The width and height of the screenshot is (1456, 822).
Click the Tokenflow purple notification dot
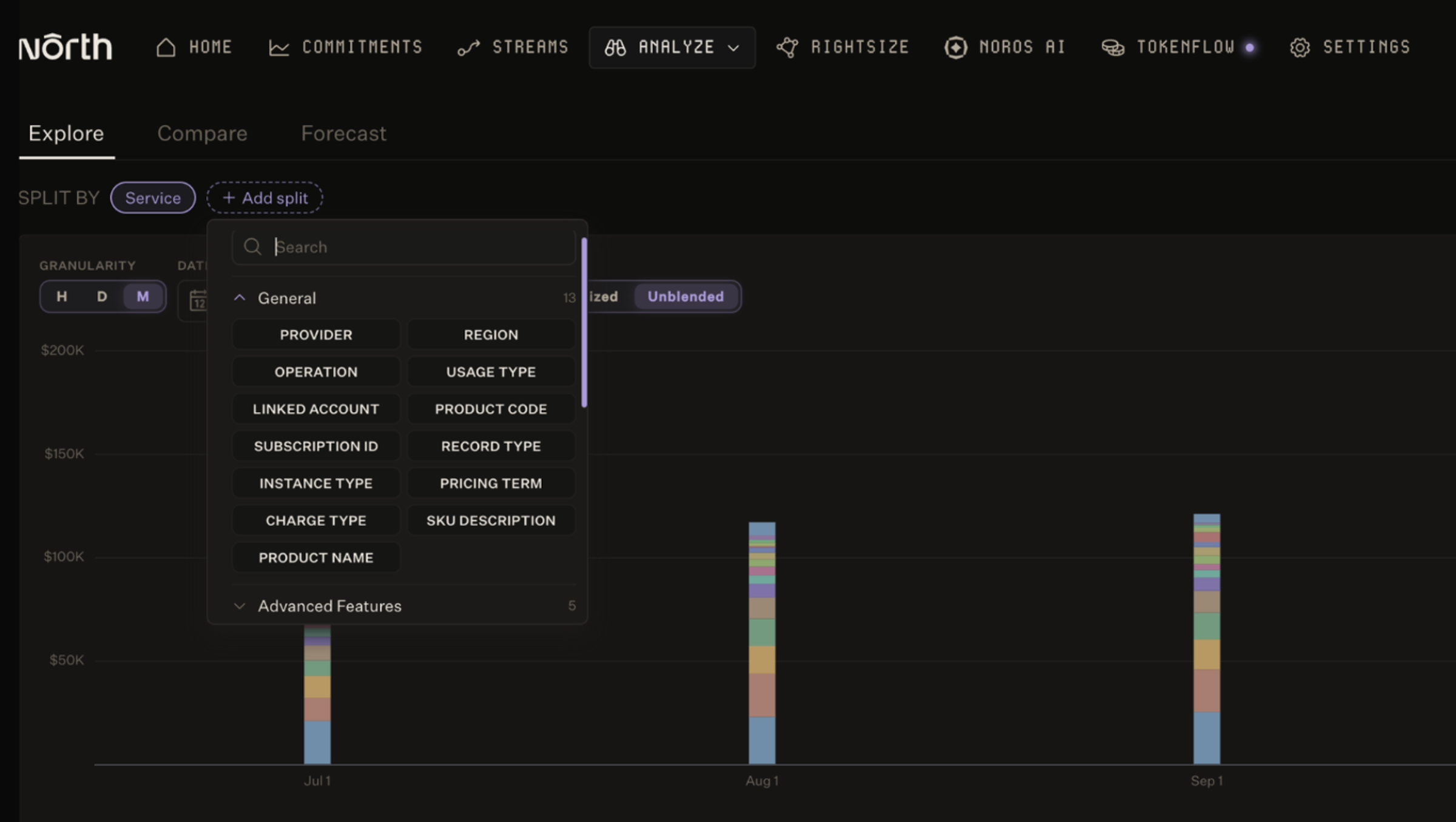click(1250, 47)
